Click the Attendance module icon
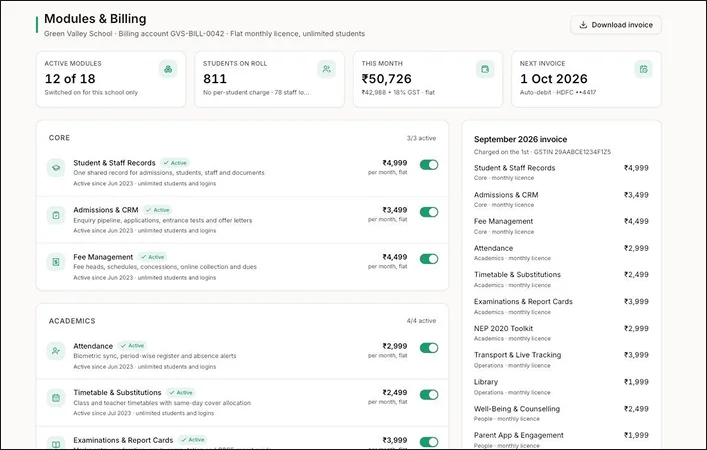The height and width of the screenshot is (450, 707). point(56,351)
